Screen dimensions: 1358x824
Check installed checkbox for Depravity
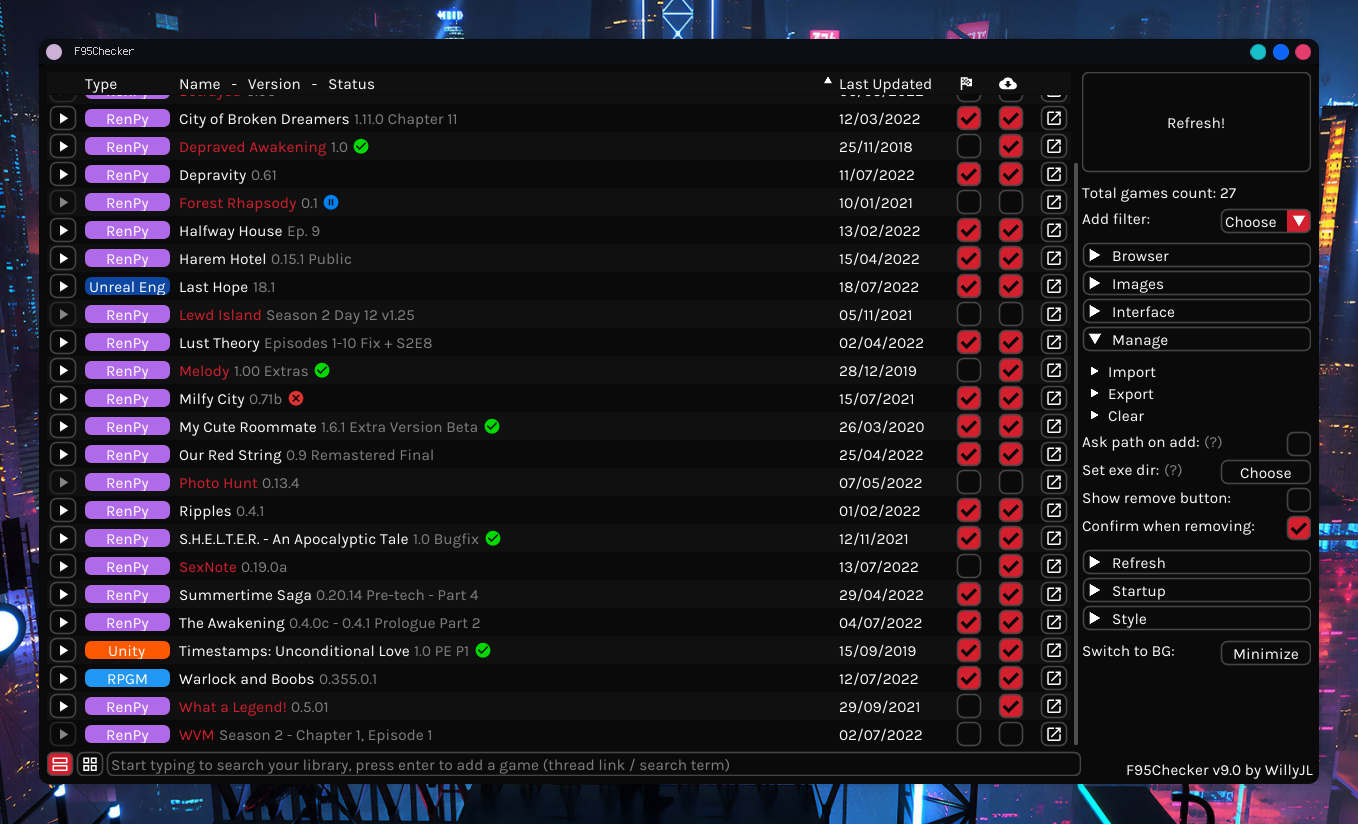pos(1011,175)
